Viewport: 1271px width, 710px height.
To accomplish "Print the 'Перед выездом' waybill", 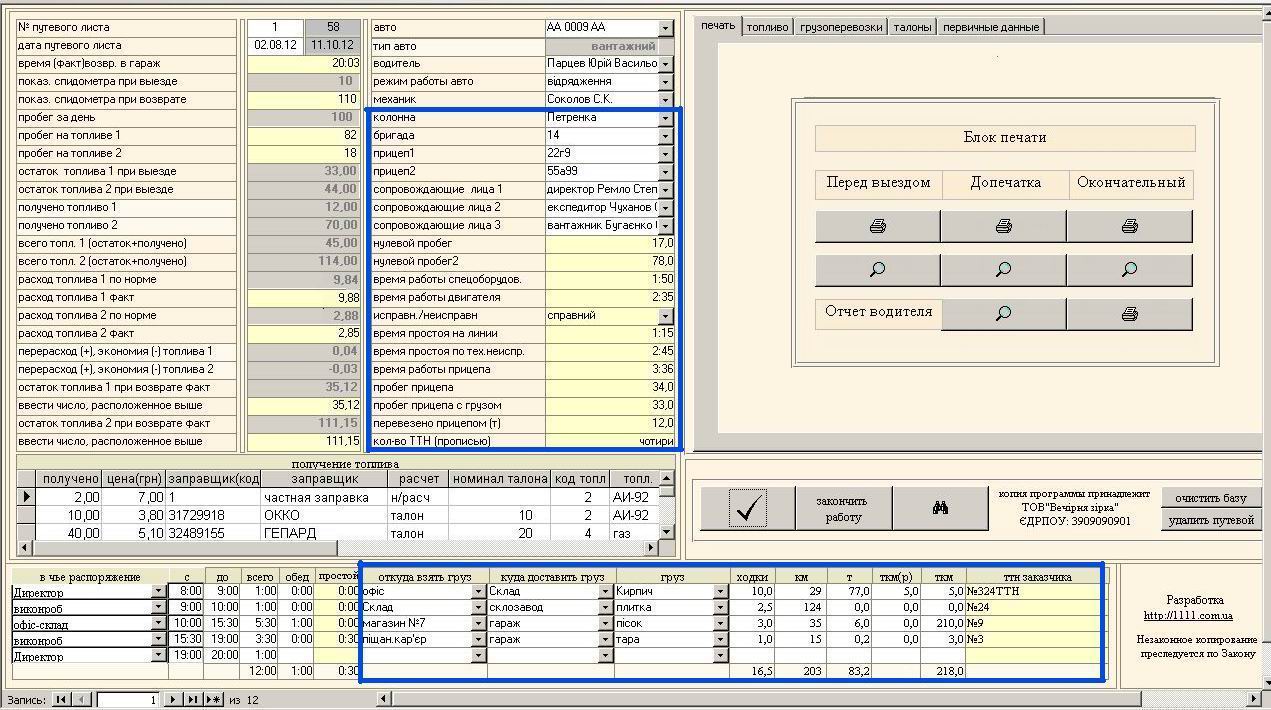I will (877, 226).
